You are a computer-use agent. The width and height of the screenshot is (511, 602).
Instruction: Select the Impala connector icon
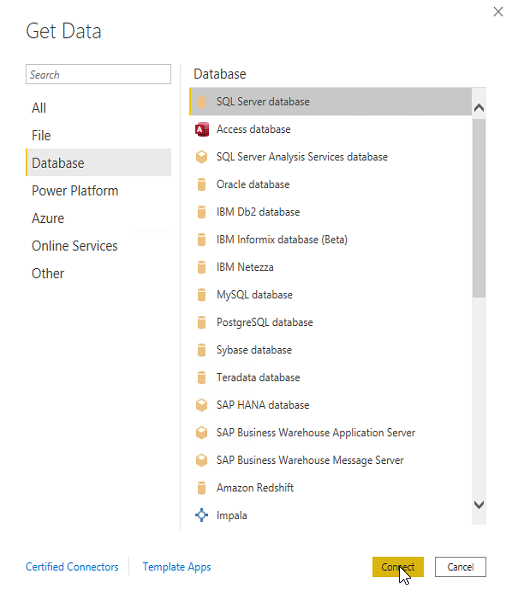point(202,515)
